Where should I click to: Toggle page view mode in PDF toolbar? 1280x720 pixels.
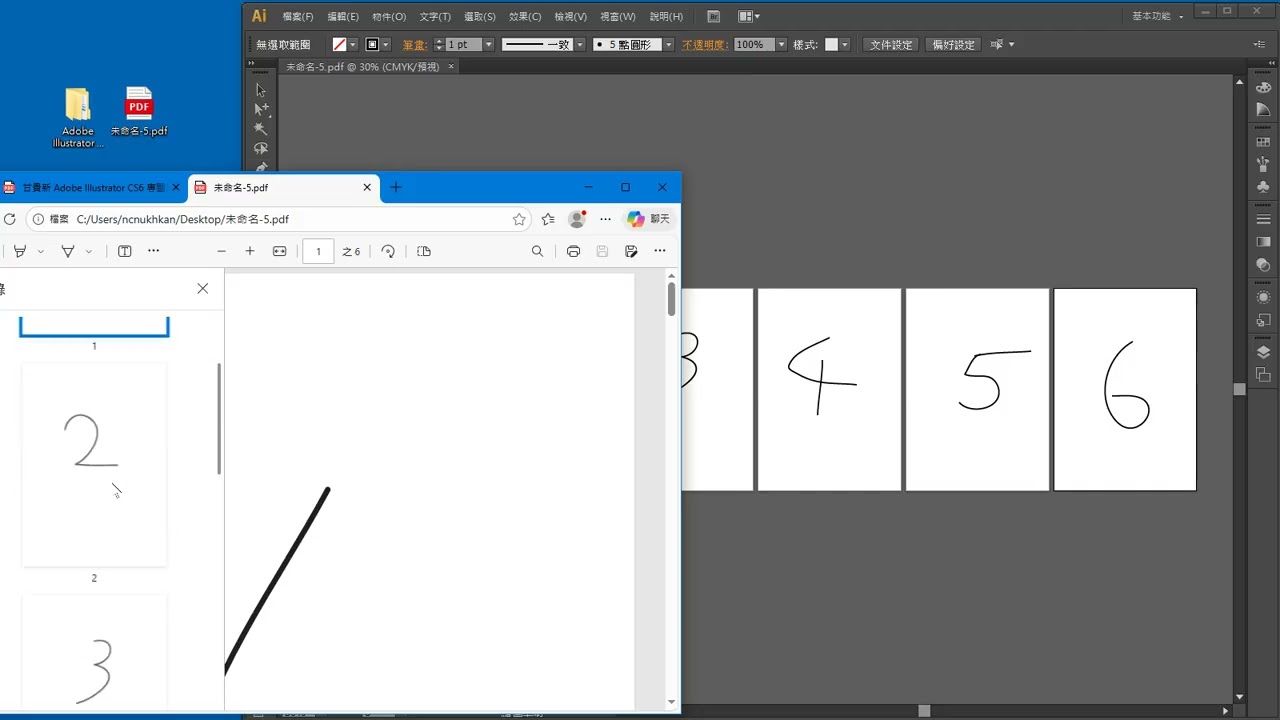point(424,251)
